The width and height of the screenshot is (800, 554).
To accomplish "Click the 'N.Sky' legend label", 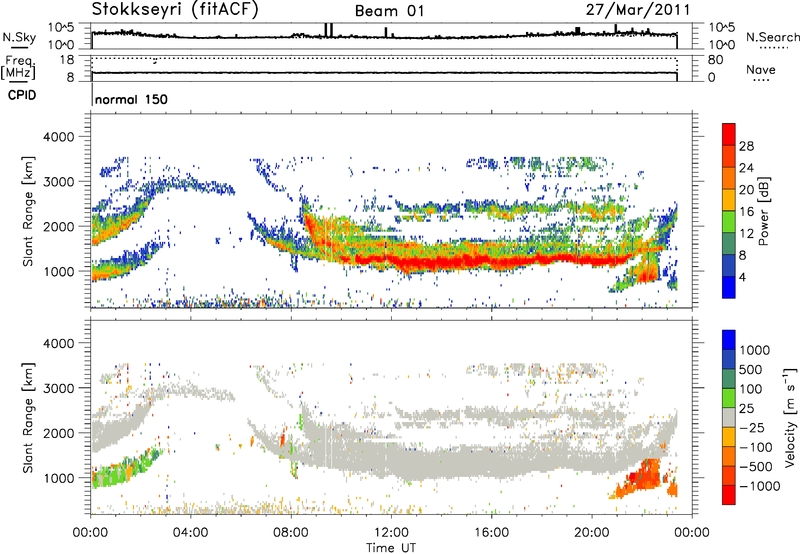I will pyautogui.click(x=19, y=37).
